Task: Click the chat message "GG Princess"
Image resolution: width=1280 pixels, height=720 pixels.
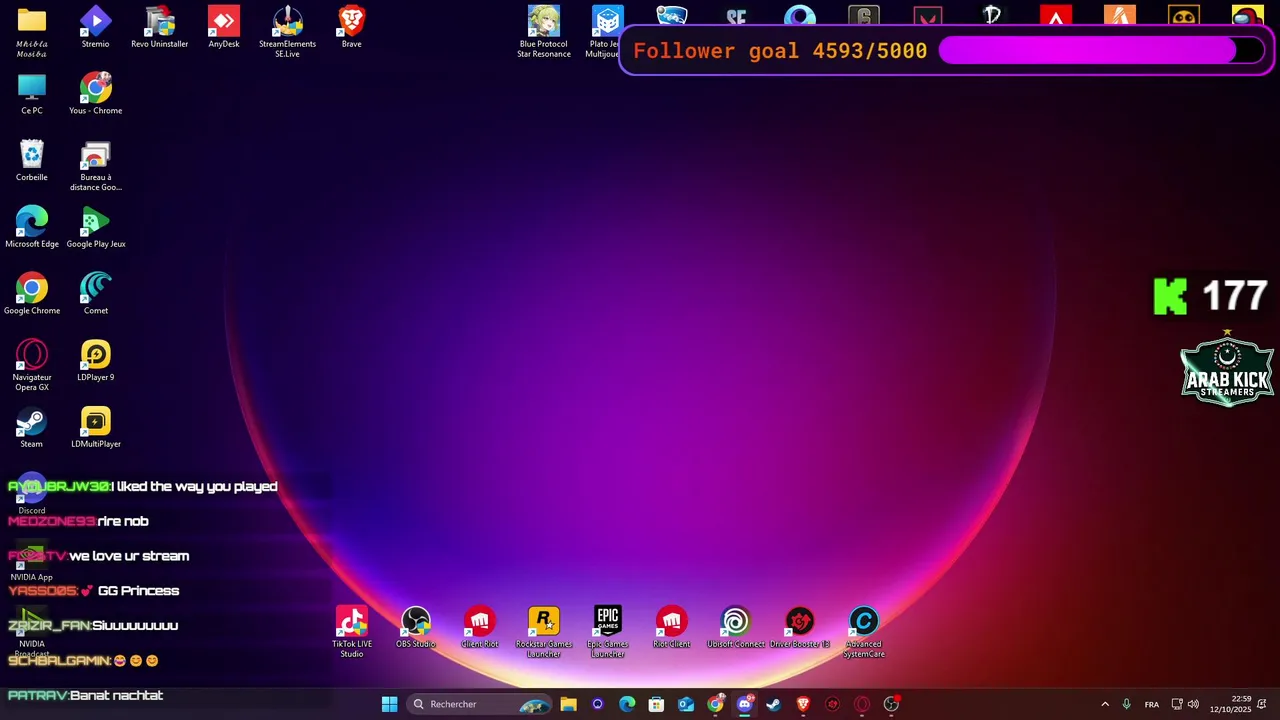Action: click(138, 591)
